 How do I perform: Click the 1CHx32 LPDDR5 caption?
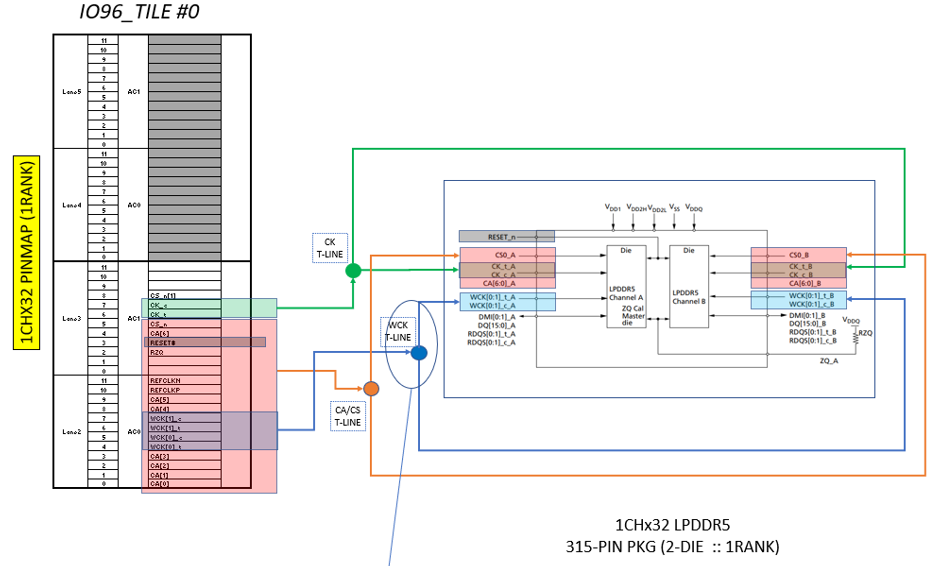click(673, 525)
